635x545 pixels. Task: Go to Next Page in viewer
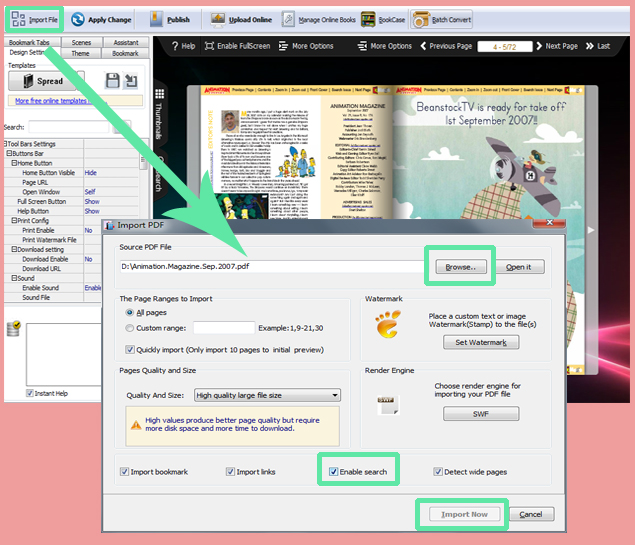557,46
